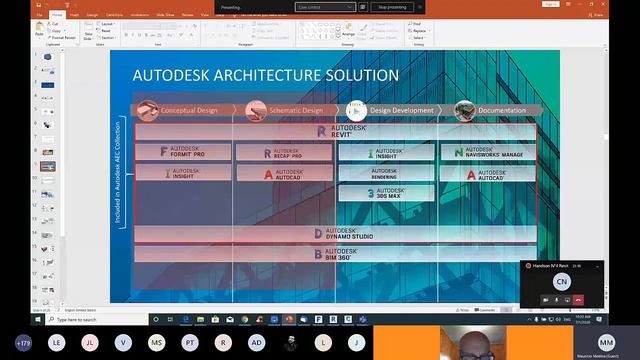The width and height of the screenshot is (640, 360).
Task: Click in the Windows search box
Action: 97,320
